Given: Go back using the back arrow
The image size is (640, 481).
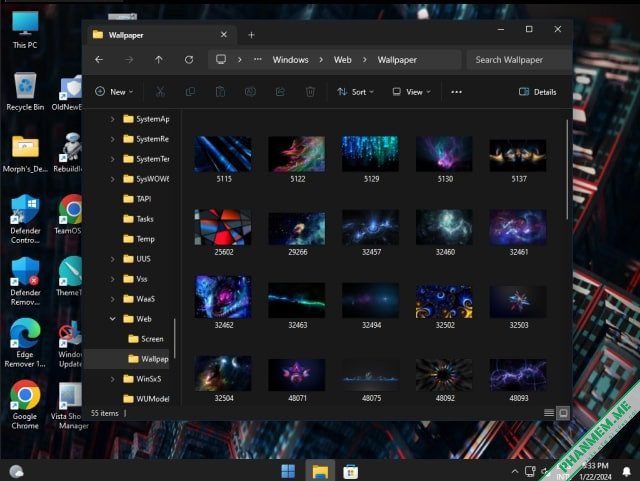Looking at the screenshot, I should pos(99,60).
